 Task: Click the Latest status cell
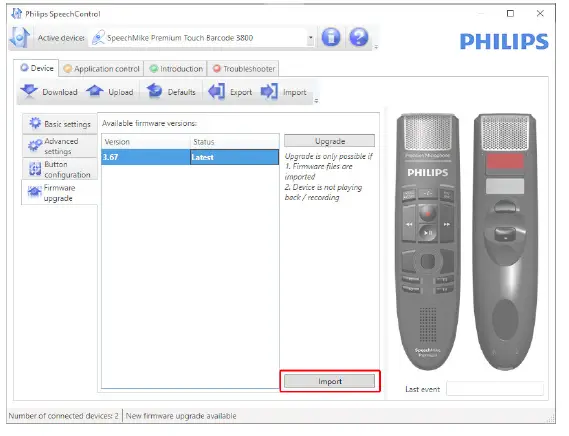pos(234,157)
